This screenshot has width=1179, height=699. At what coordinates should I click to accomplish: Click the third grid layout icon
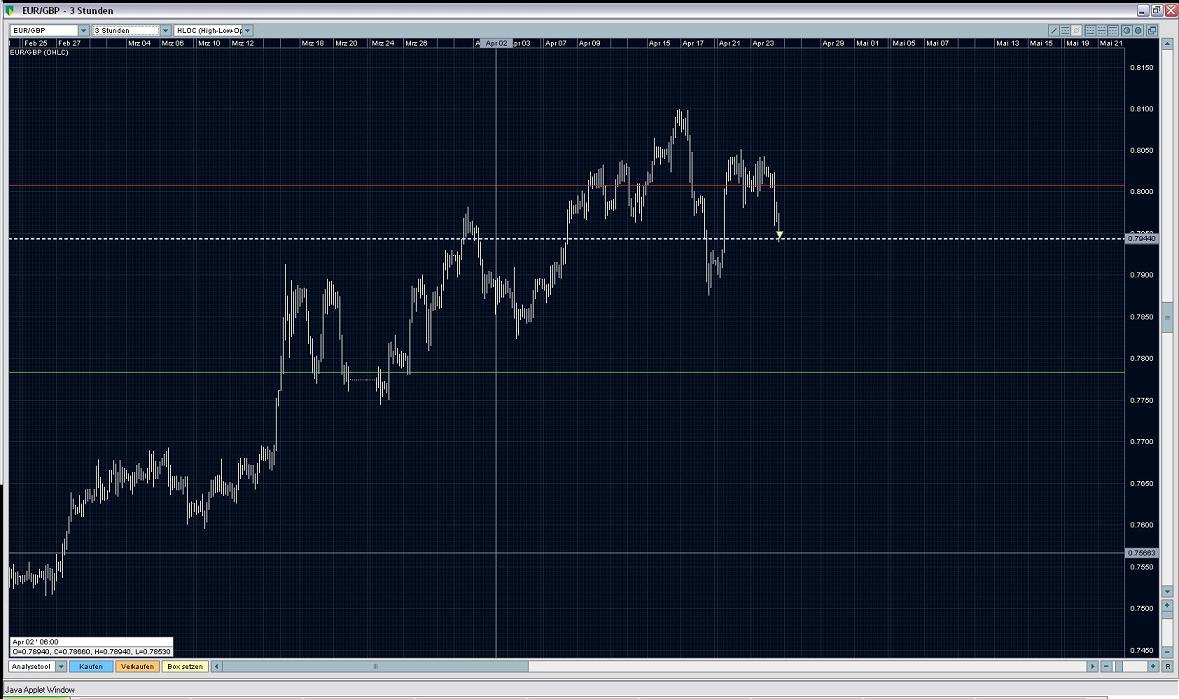coord(1113,30)
